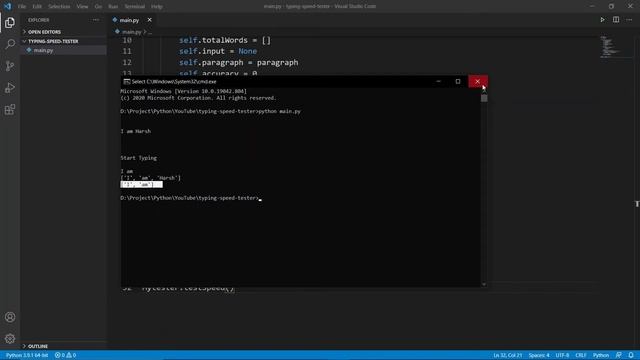Click the VS Code logo icon
This screenshot has height=360, width=640.
7,6
